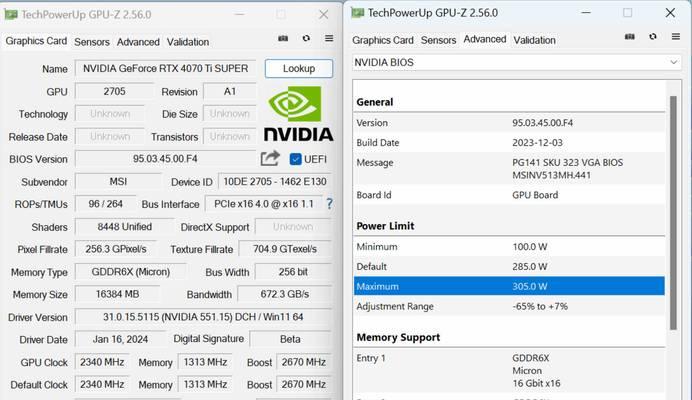The width and height of the screenshot is (692, 400).
Task: Click the Power Limit section header
Action: click(385, 226)
